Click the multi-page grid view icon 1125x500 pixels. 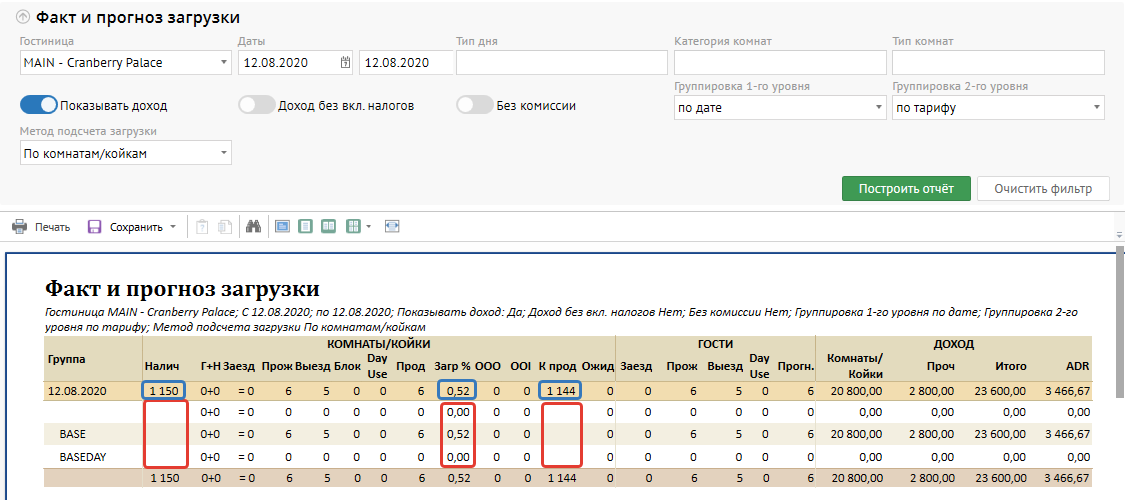353,227
